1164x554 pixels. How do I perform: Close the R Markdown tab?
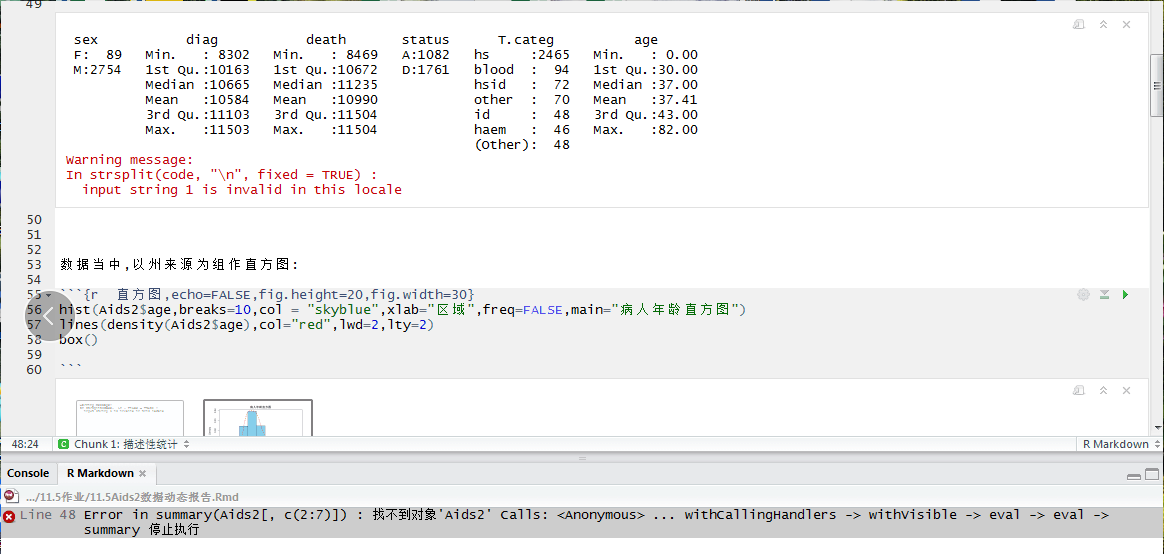click(x=143, y=473)
